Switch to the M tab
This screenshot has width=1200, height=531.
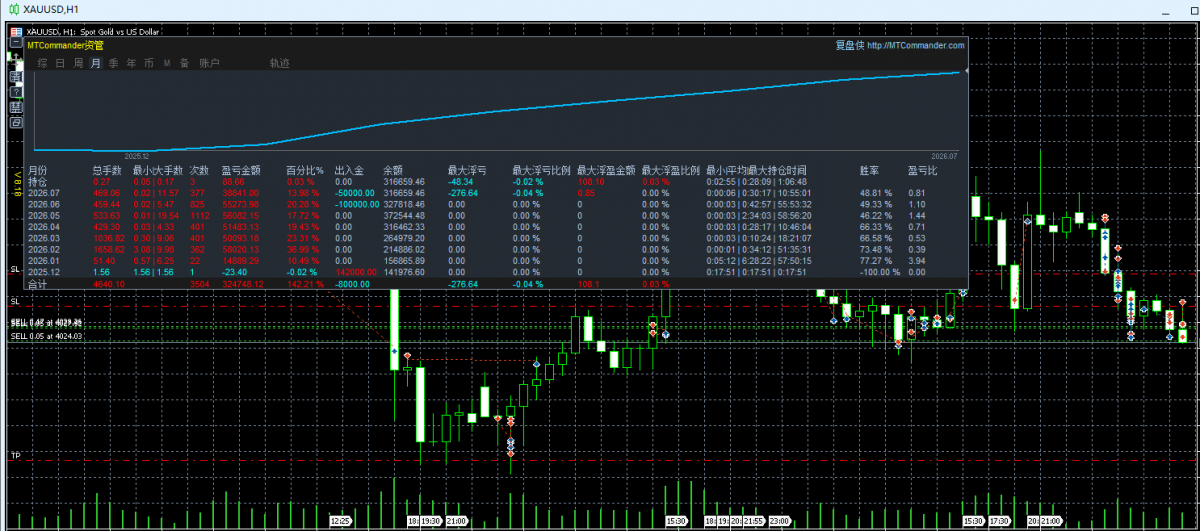[167, 63]
